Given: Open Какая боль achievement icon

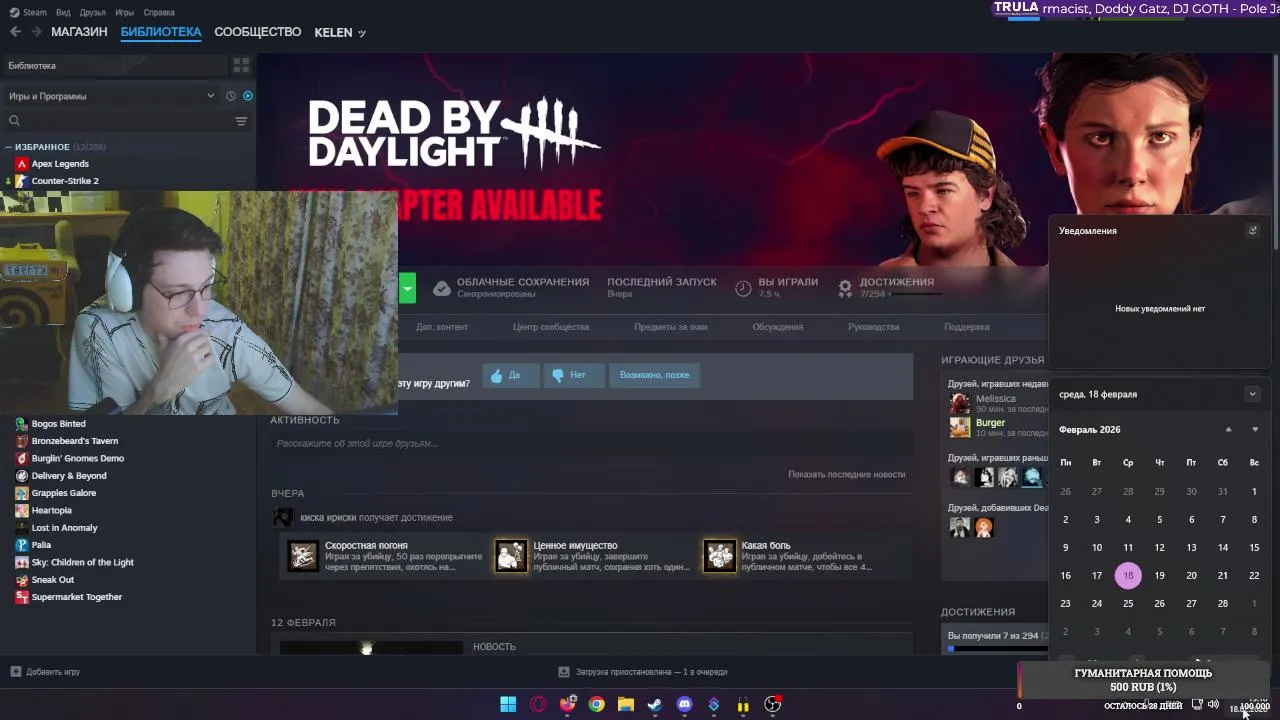Looking at the screenshot, I should coord(719,556).
